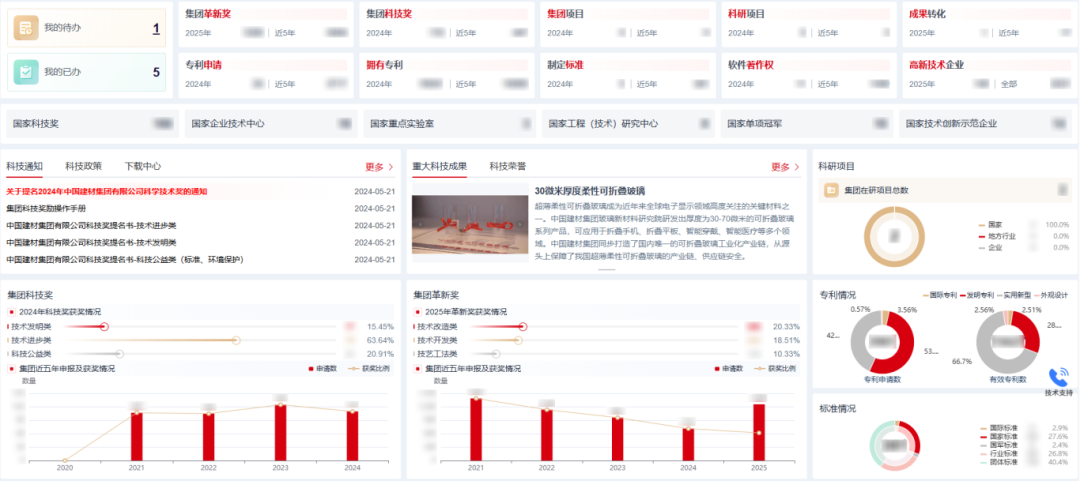Open the 科技荣誉 tab

(x=507, y=166)
